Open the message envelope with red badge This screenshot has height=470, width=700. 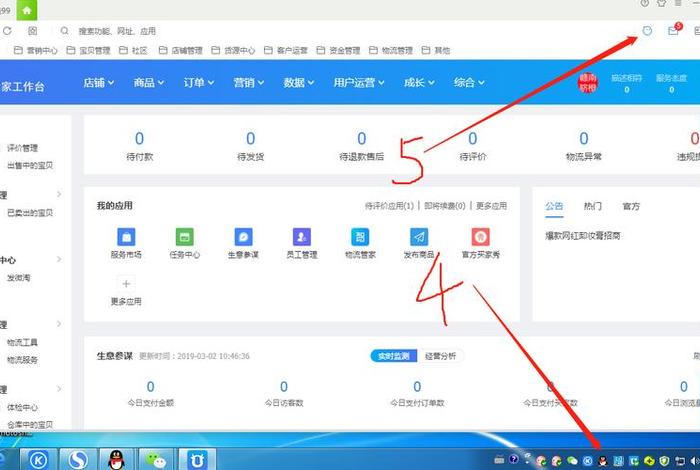(674, 29)
